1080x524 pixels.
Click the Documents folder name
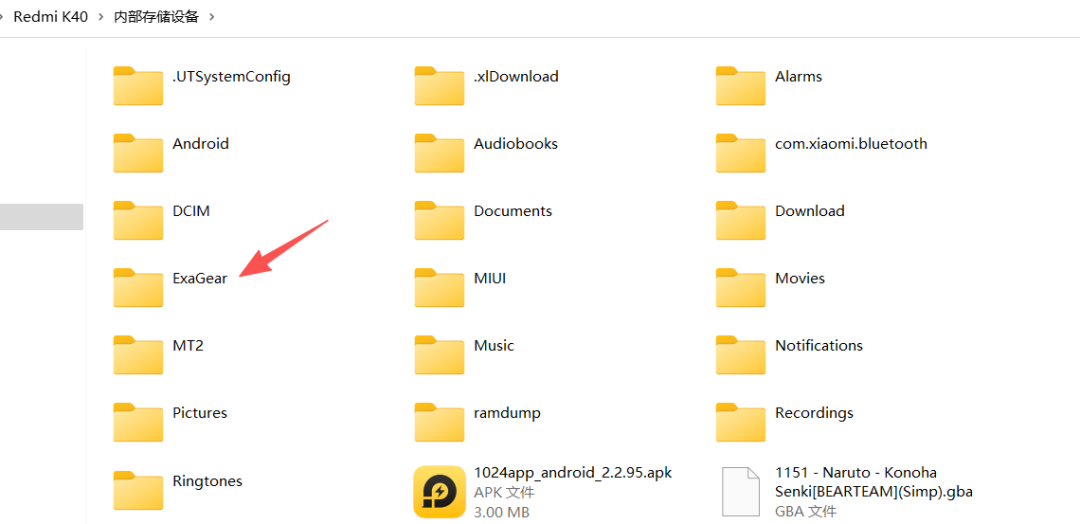tap(512, 211)
